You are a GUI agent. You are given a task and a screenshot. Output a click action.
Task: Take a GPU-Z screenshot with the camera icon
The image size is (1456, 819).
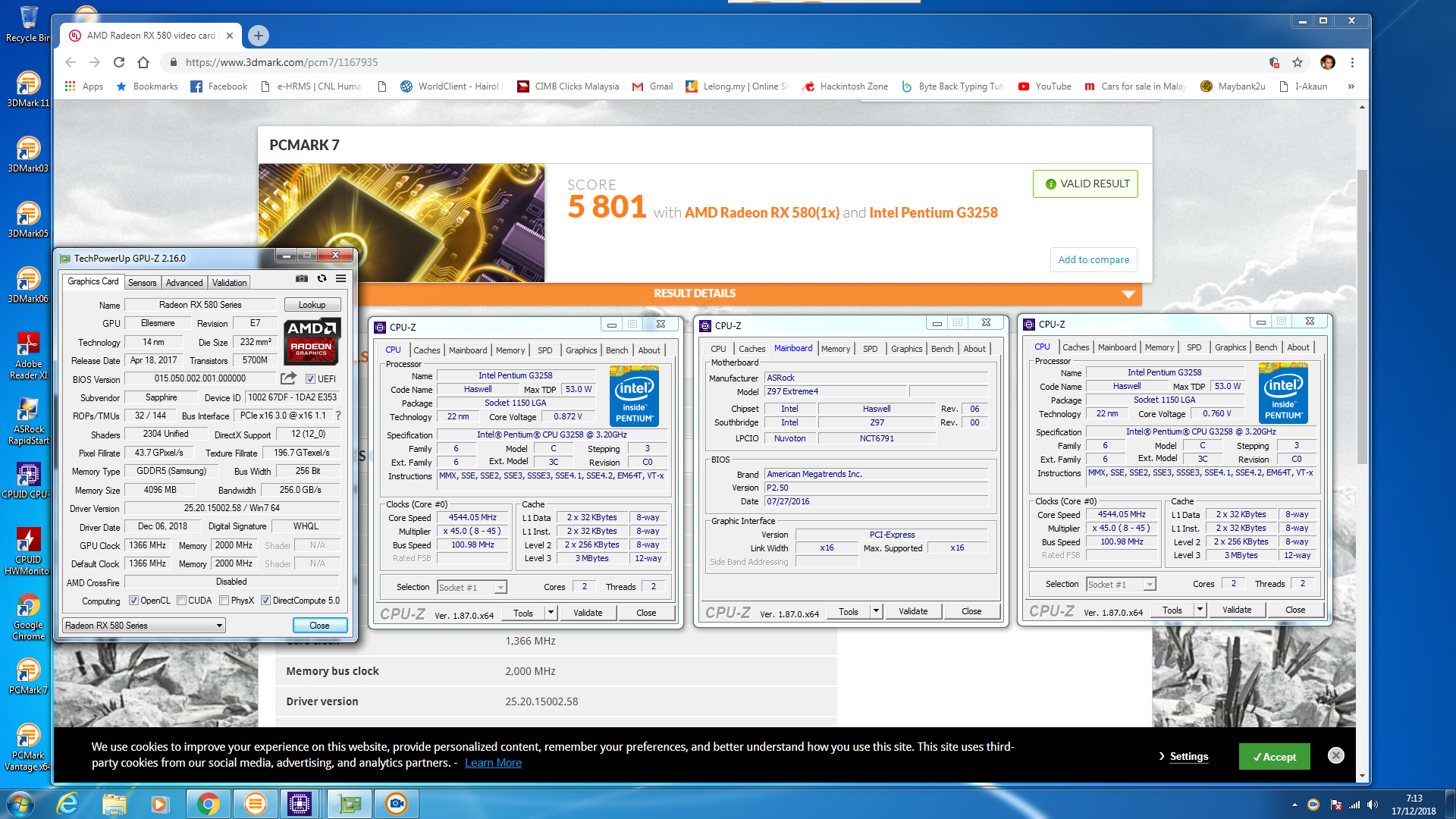(302, 278)
